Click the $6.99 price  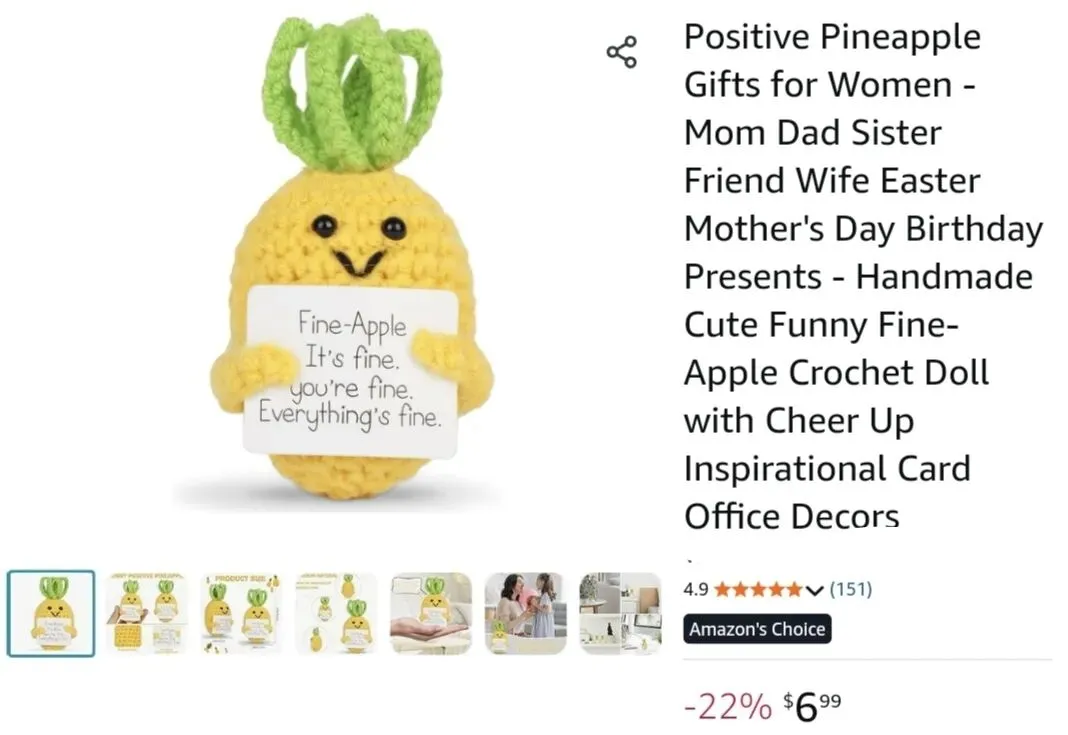(x=812, y=706)
